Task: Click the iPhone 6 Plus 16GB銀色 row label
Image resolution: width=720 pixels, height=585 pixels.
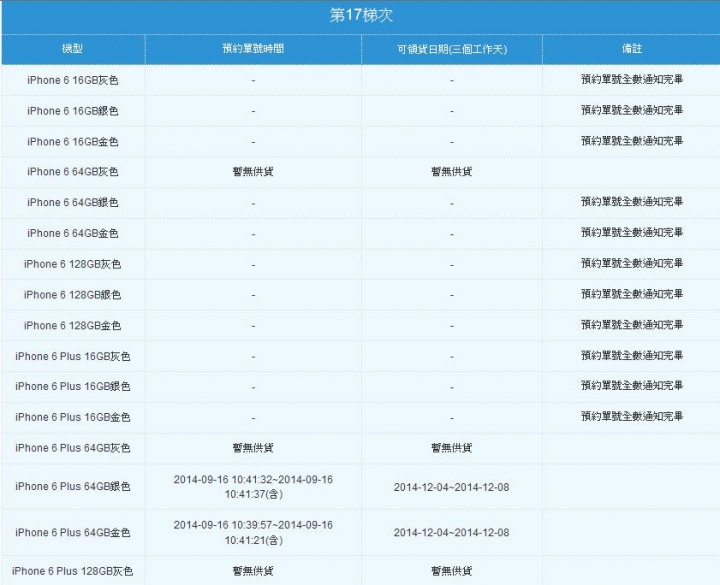Action: [x=73, y=387]
